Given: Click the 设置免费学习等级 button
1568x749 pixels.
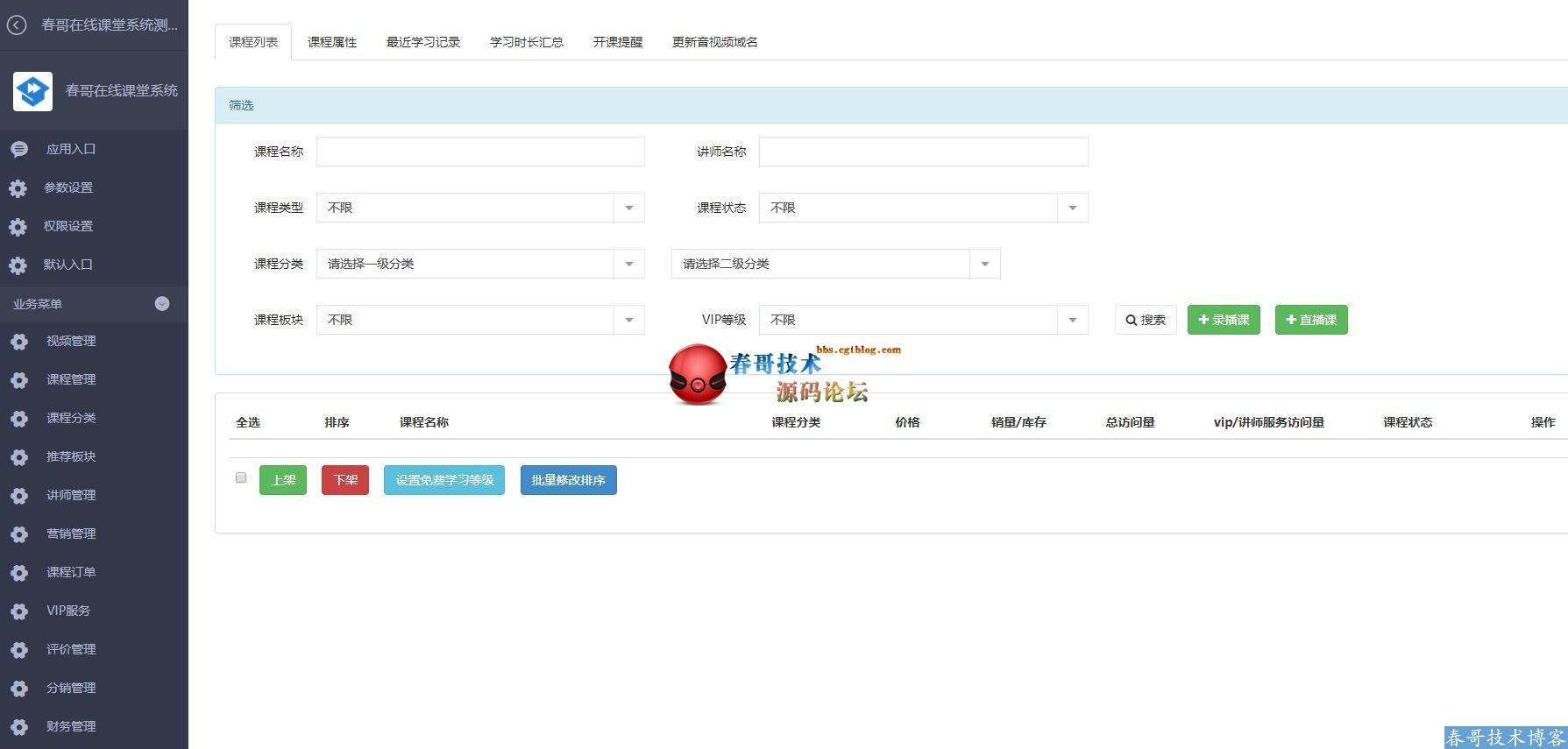Looking at the screenshot, I should coord(444,480).
